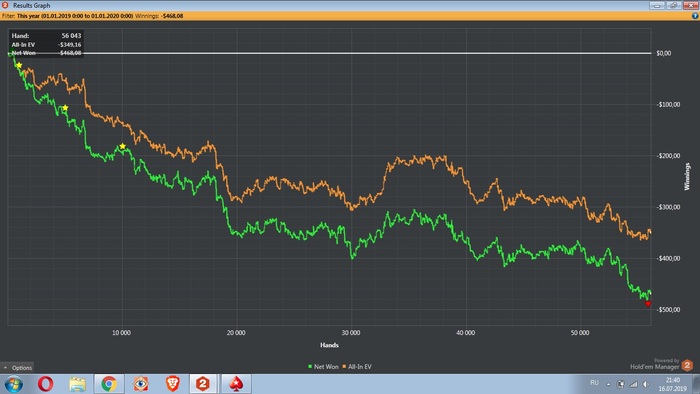Click the filter text This year date range
Image resolution: width=700 pixels, height=394 pixels.
point(75,16)
